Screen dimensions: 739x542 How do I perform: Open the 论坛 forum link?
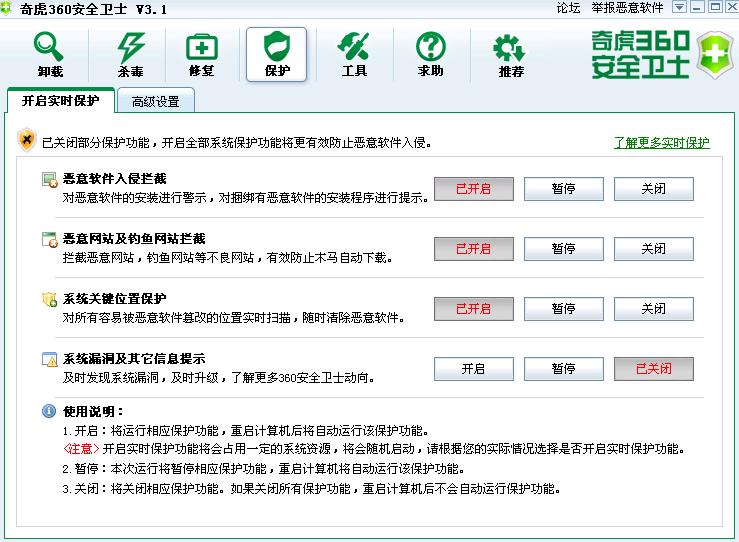pos(568,8)
